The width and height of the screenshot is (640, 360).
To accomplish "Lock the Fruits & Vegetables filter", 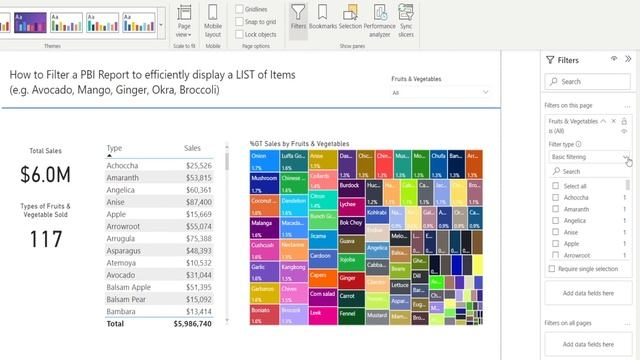I will click(624, 121).
